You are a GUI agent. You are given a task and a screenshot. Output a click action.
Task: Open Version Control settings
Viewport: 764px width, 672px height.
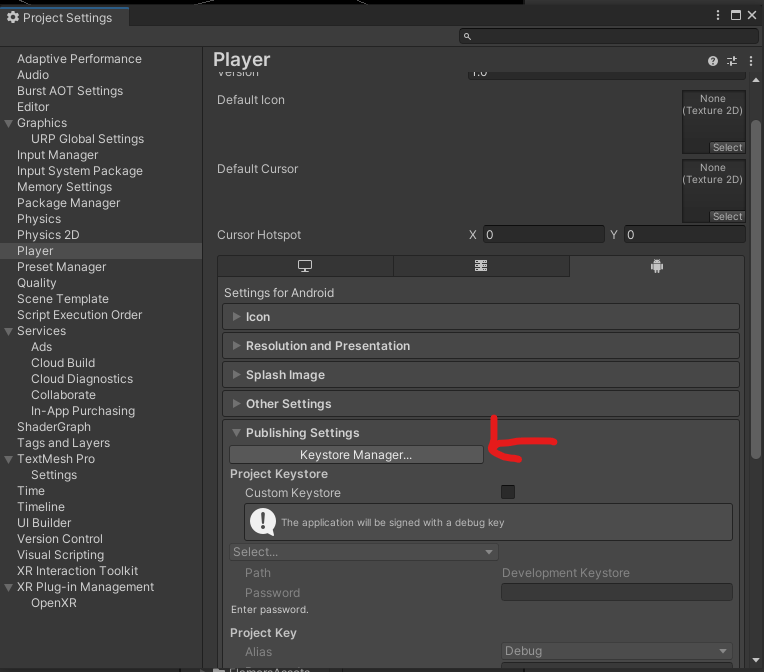tap(60, 539)
